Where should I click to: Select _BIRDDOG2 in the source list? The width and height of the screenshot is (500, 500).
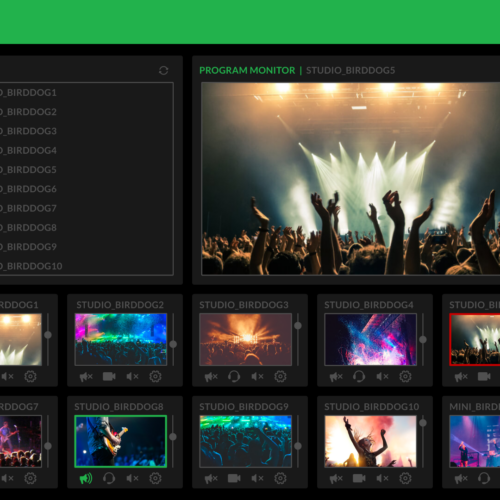(x=28, y=112)
